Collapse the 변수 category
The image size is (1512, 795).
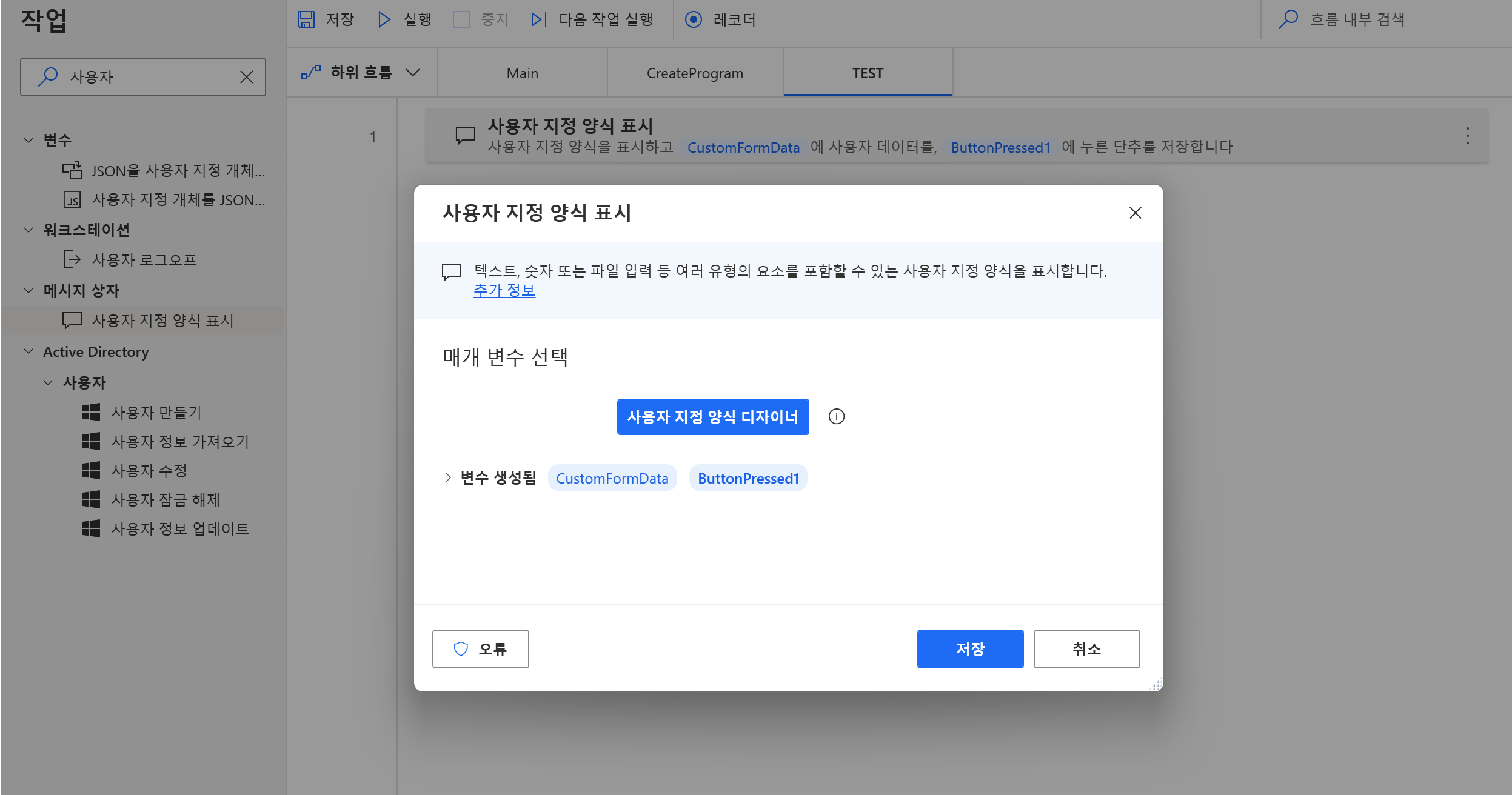pos(28,140)
